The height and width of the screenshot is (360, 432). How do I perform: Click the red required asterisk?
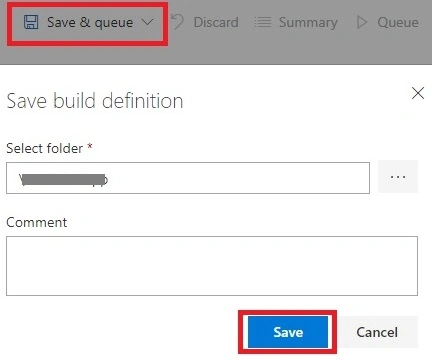(89, 146)
